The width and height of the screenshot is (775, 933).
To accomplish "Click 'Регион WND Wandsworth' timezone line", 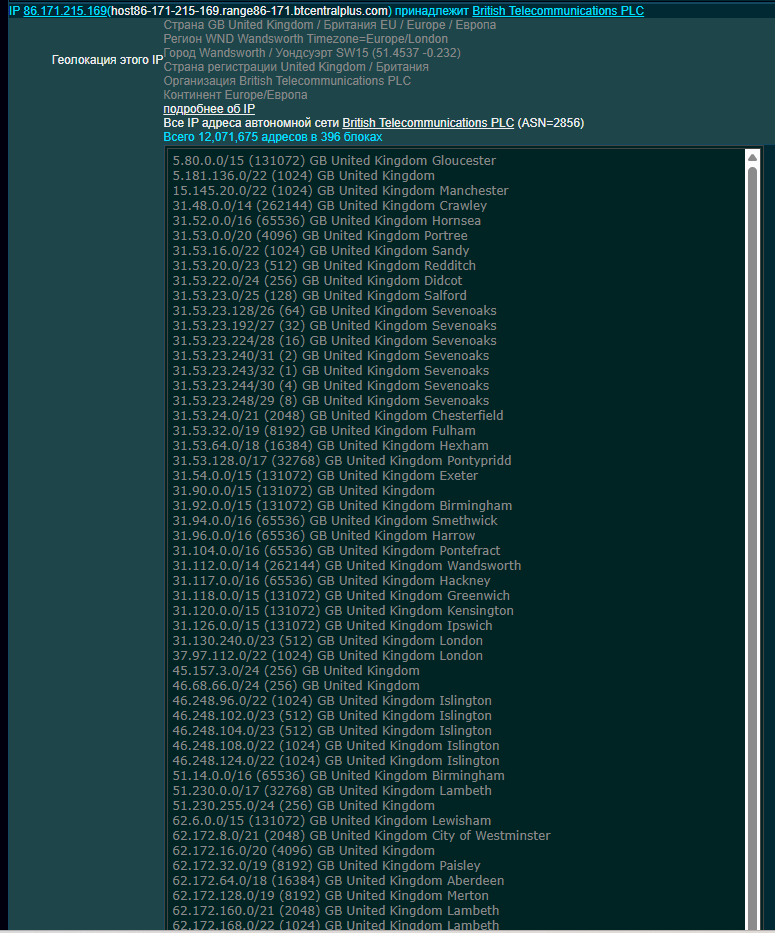I will click(306, 39).
